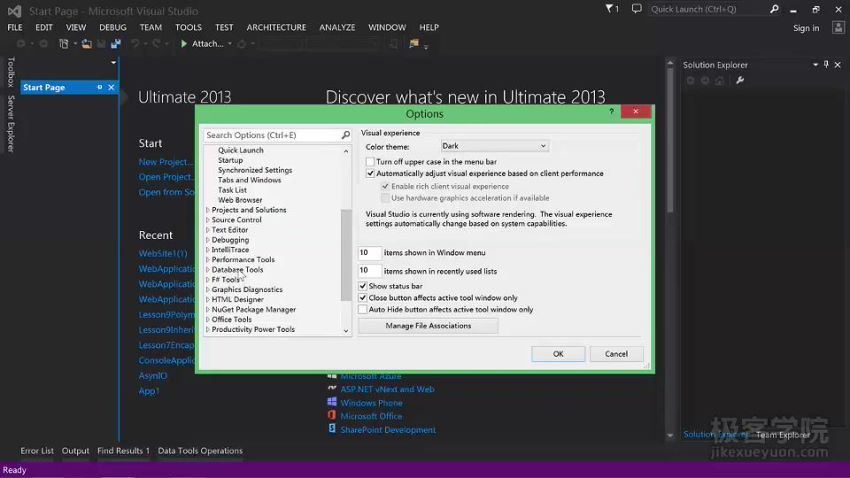
Task: Click the Options dialog help question mark
Action: tap(611, 111)
